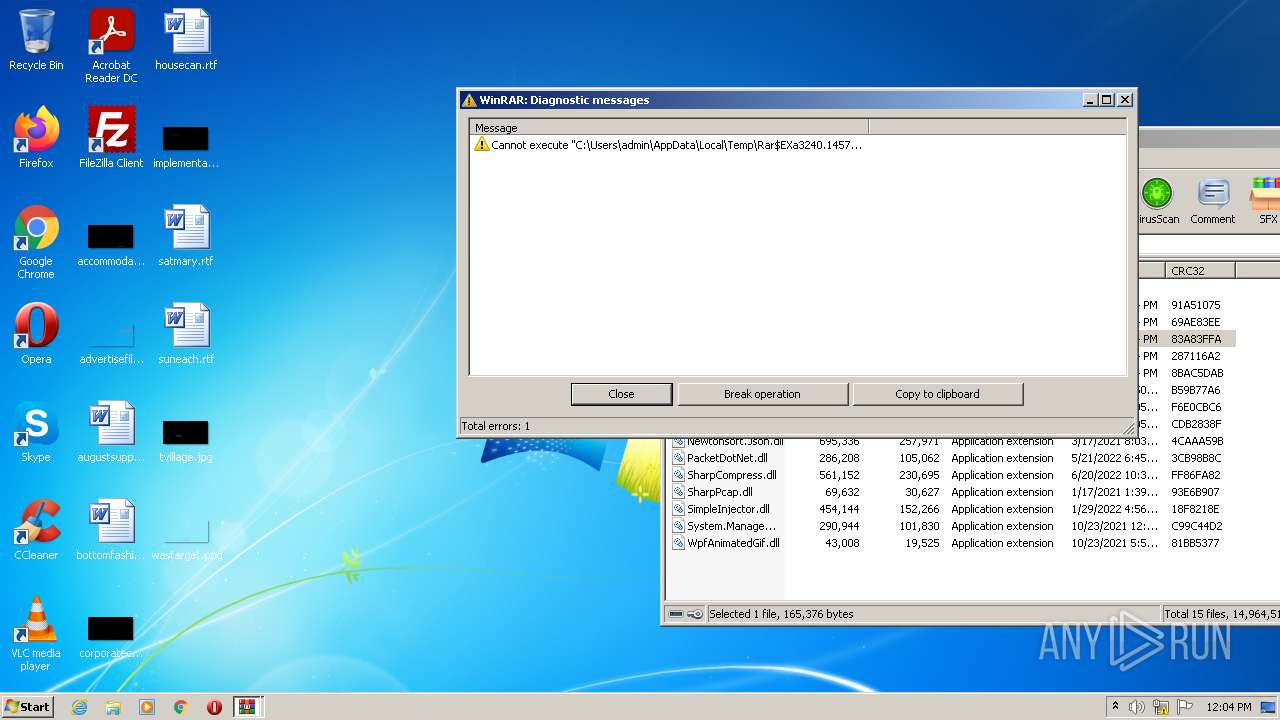Open implementa desktop file
The width and height of the screenshot is (1280, 720).
tap(186, 145)
